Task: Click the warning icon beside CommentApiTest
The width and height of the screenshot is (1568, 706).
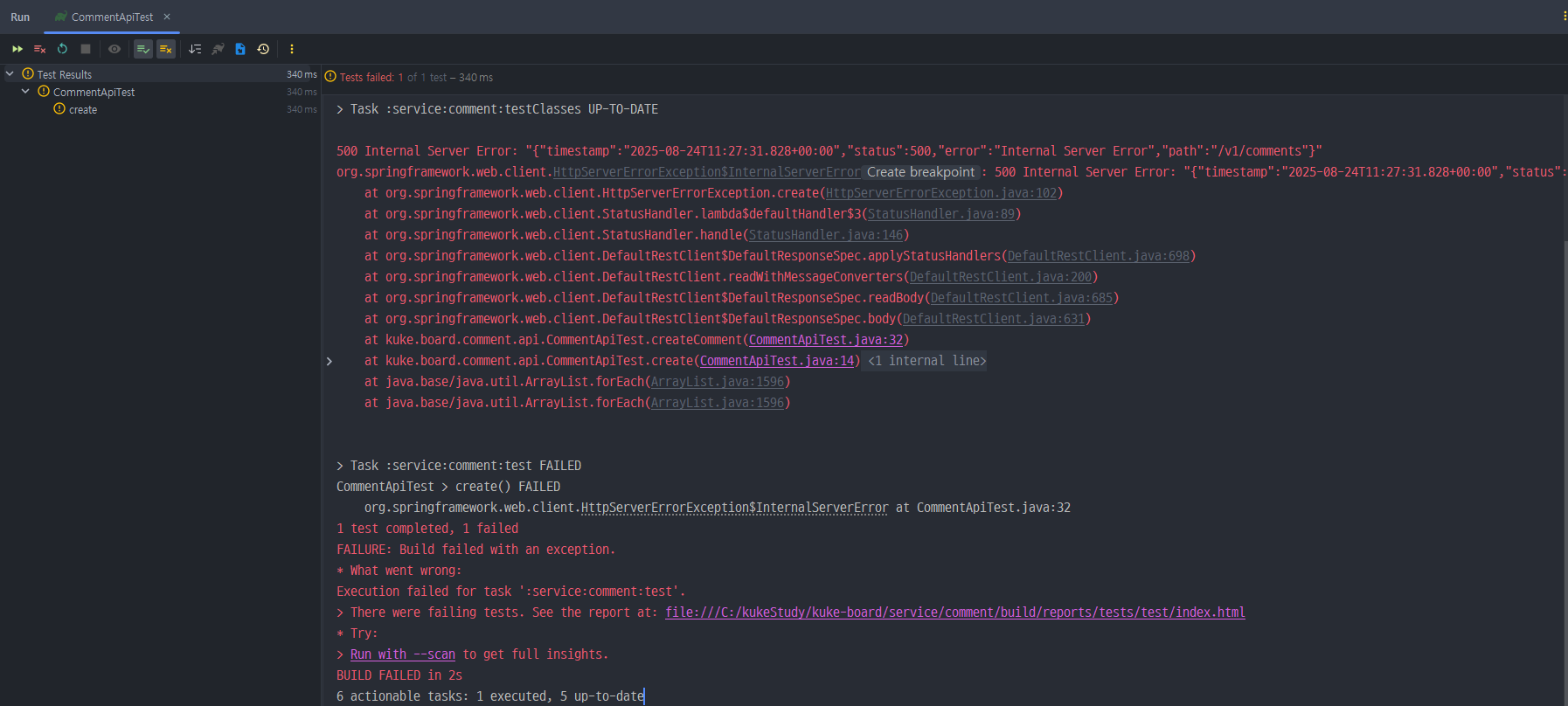Action: pos(44,92)
